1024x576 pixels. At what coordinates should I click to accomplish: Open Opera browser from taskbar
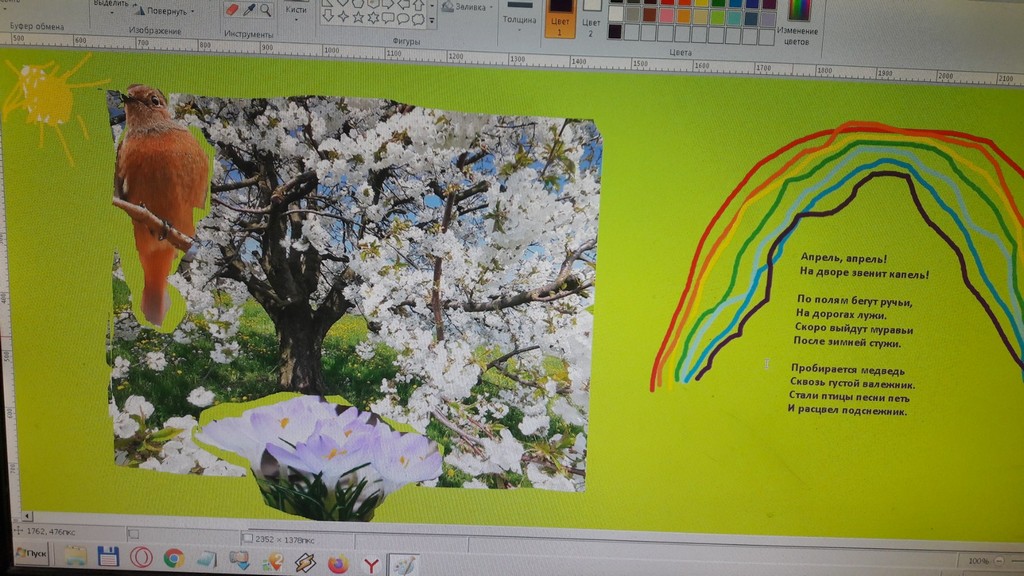pyautogui.click(x=141, y=558)
